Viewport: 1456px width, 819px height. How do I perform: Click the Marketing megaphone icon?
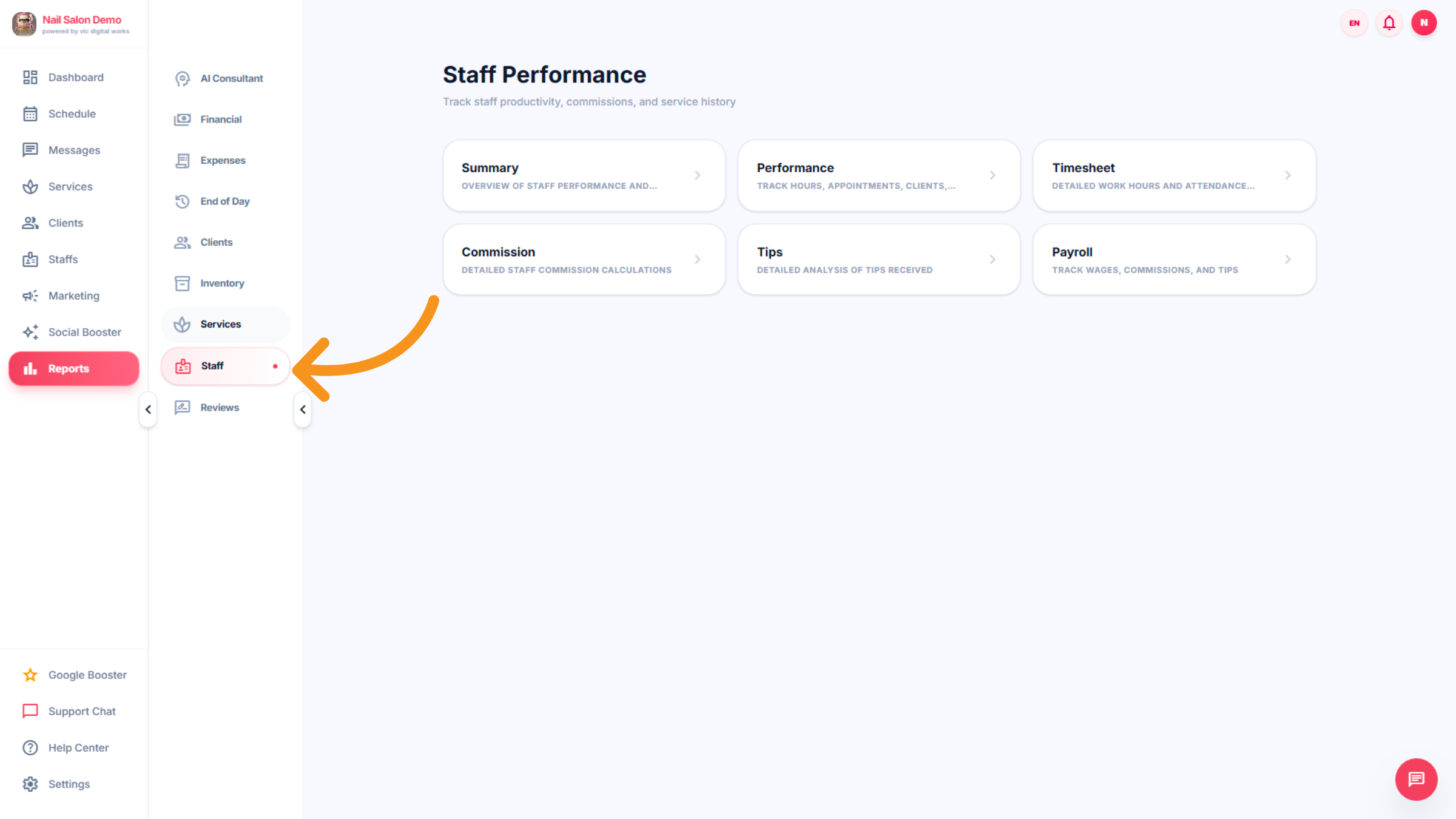pyautogui.click(x=30, y=295)
